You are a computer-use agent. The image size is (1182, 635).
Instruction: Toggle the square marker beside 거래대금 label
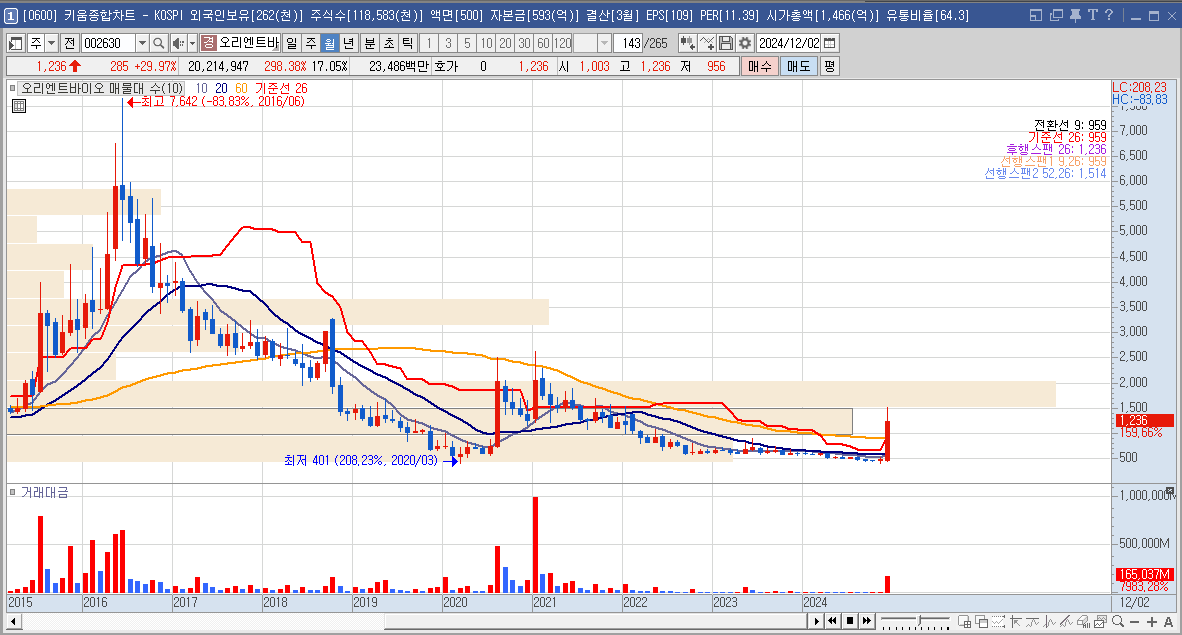click(13, 492)
